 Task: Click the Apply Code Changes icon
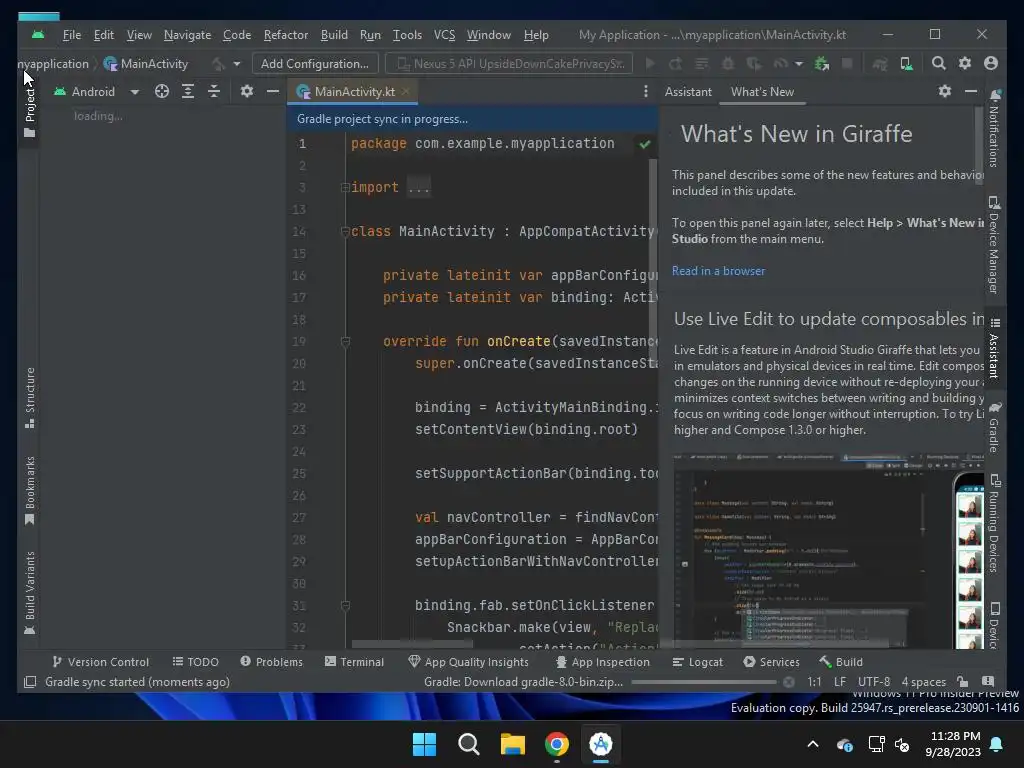point(701,63)
